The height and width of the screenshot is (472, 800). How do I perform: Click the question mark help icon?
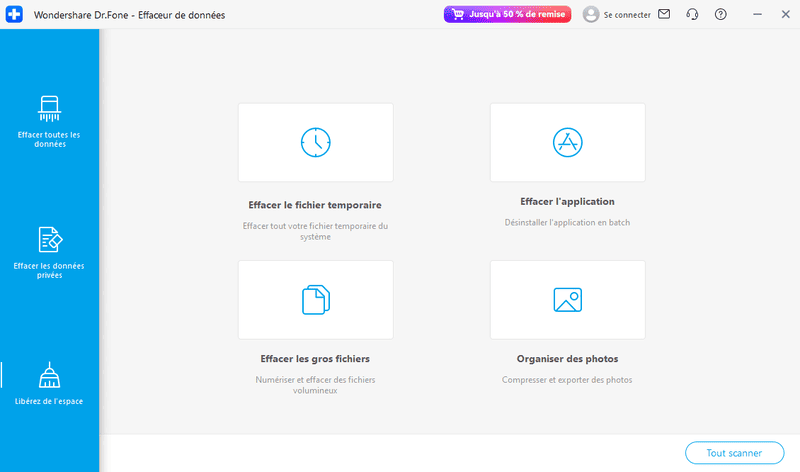[x=721, y=15]
